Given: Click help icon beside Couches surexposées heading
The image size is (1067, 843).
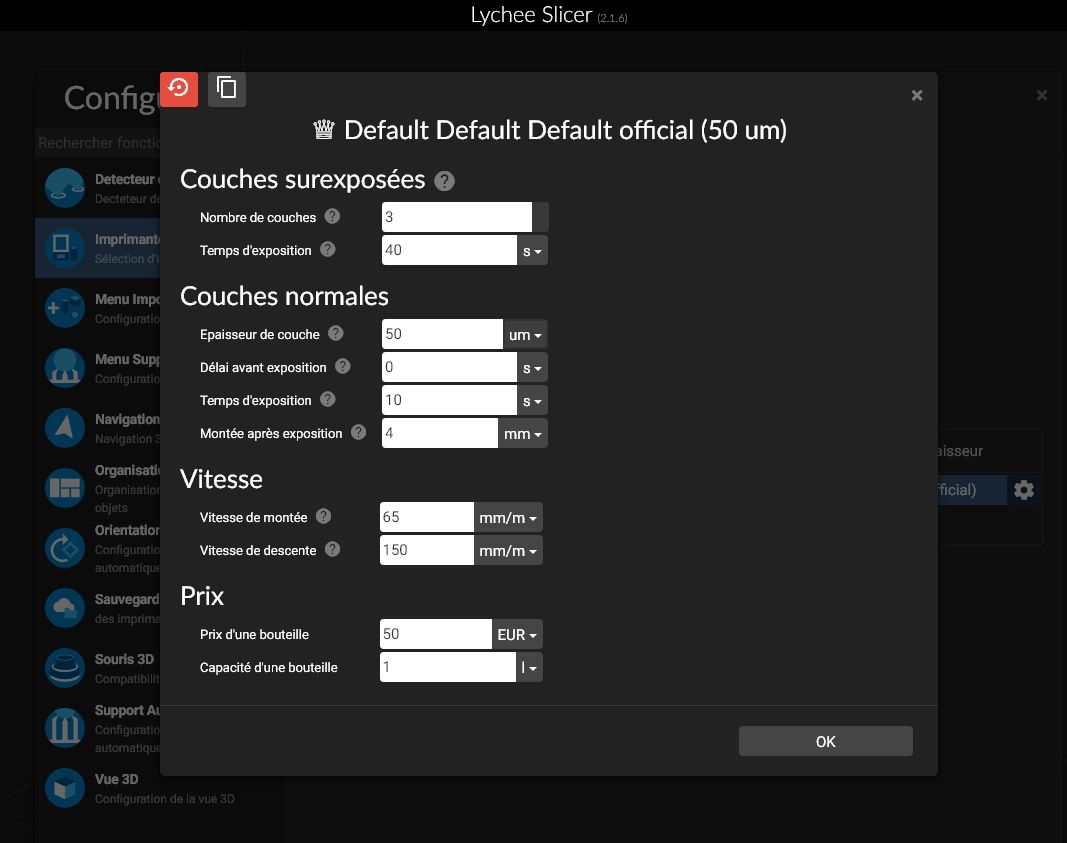Looking at the screenshot, I should 445,181.
